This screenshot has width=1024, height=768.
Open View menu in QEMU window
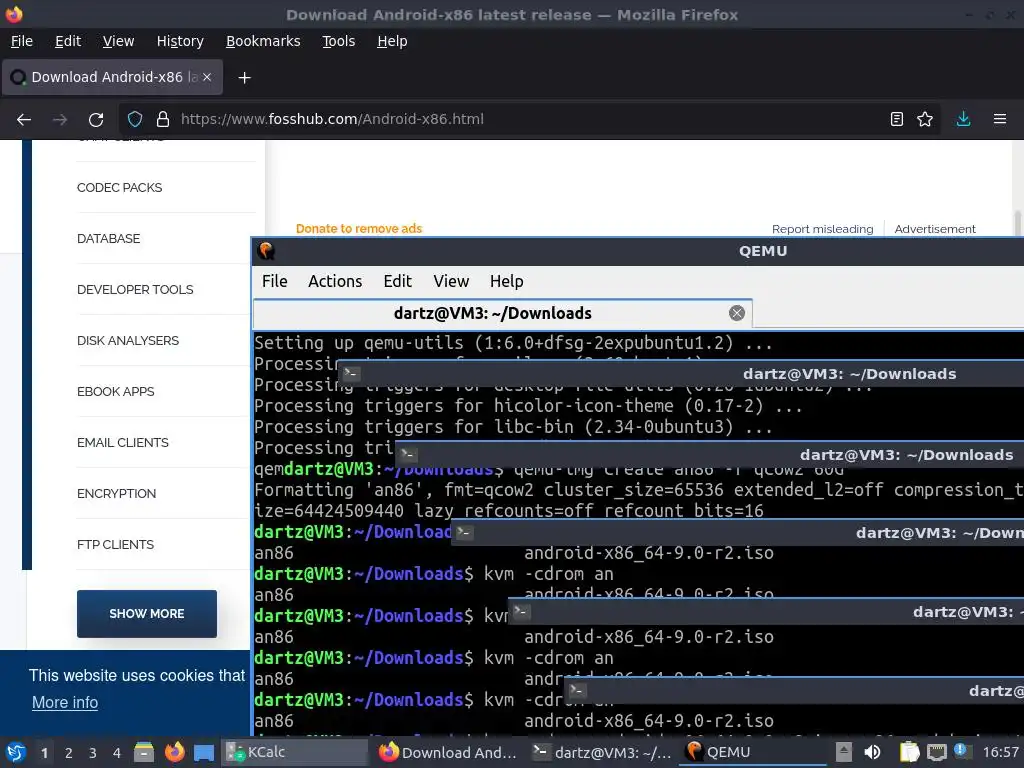click(451, 281)
